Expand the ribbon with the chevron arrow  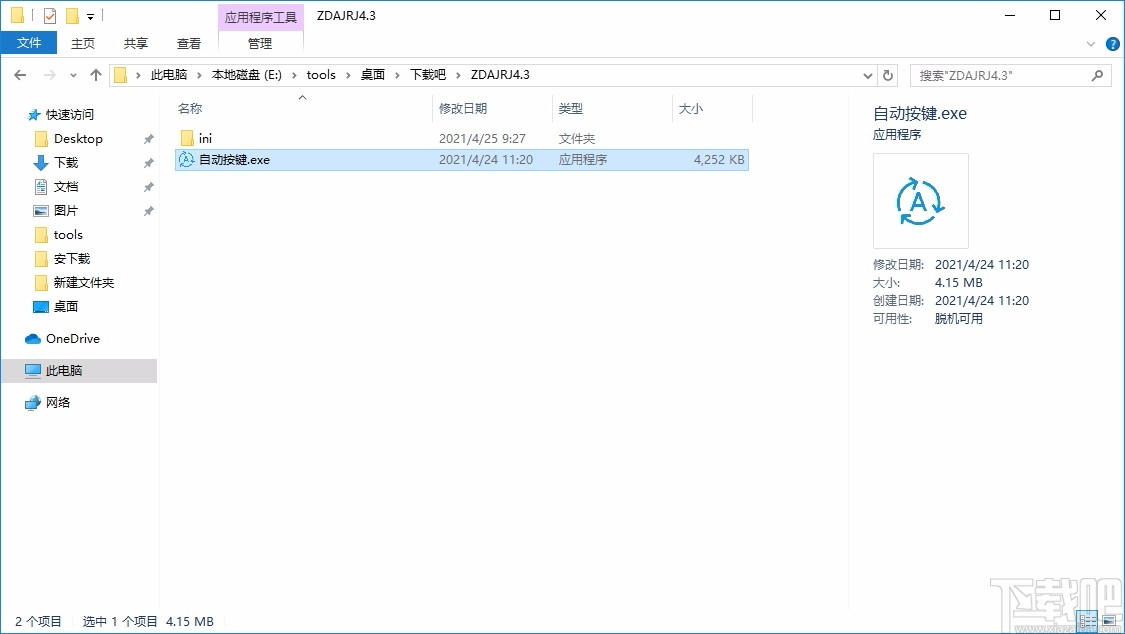pos(1091,43)
